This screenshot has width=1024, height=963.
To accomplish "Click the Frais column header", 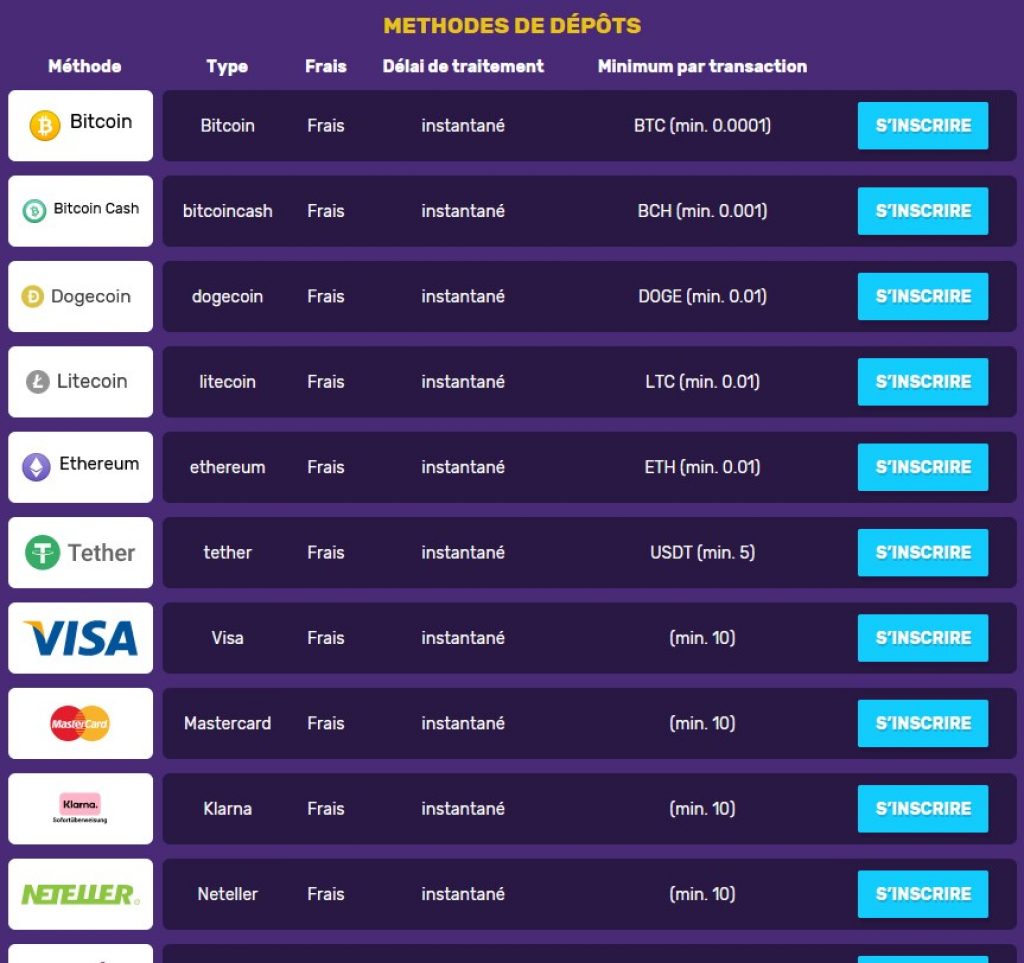I will coord(325,67).
